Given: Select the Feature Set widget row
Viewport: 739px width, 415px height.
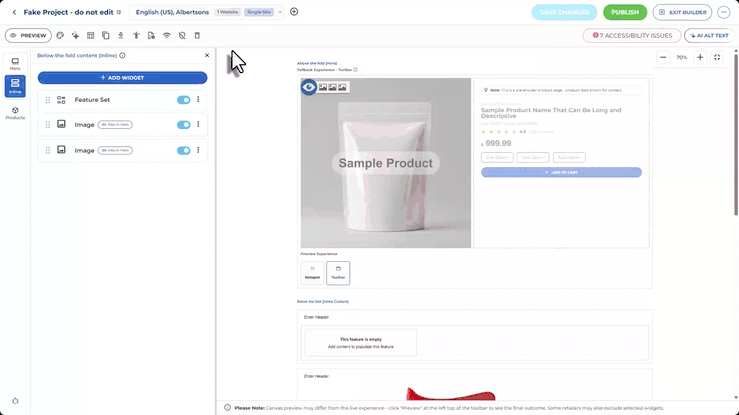Looking at the screenshot, I should pyautogui.click(x=123, y=100).
